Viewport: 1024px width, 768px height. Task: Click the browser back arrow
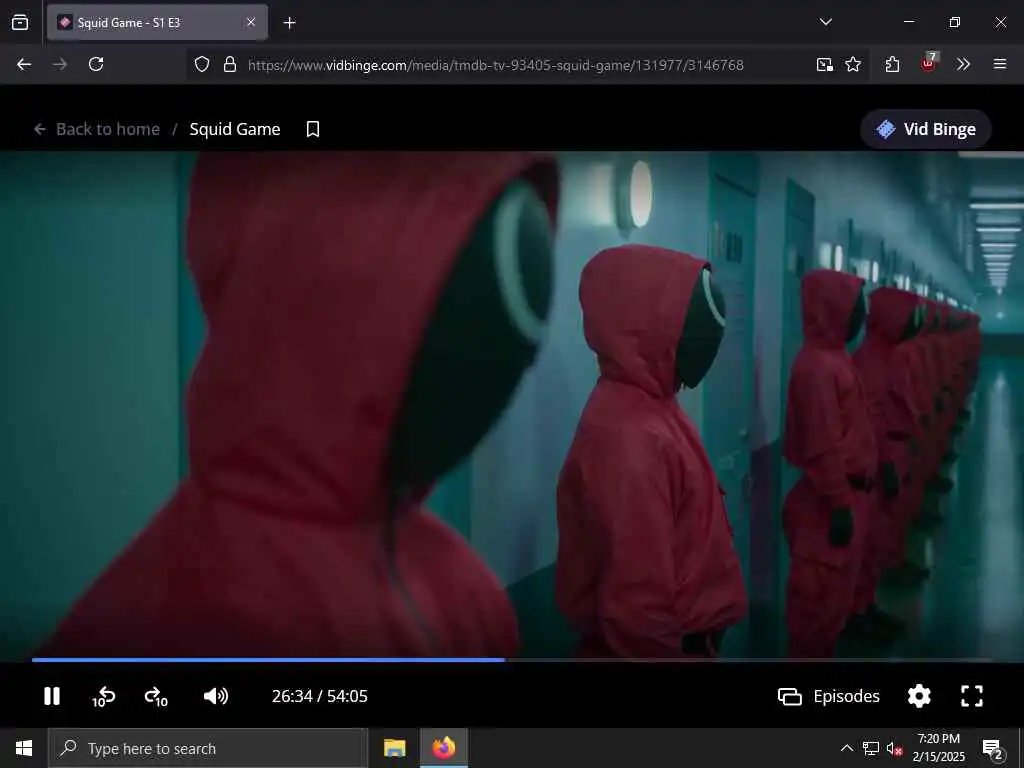[24, 64]
